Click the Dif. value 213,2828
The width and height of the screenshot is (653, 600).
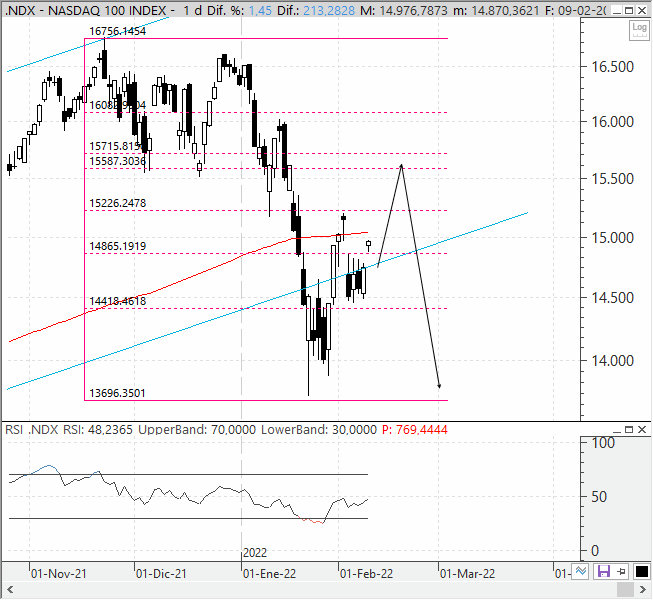coord(329,10)
